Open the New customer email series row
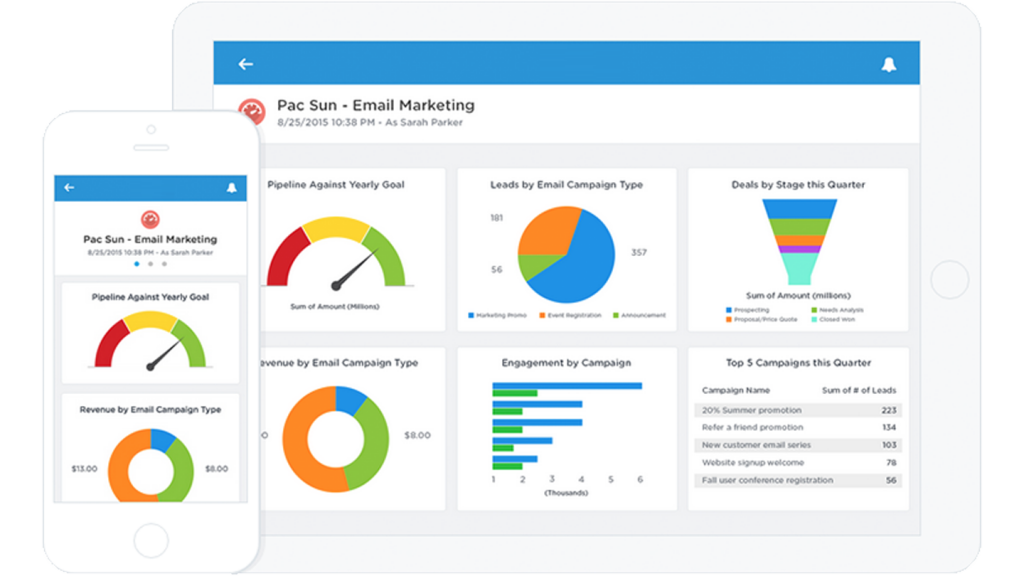 [x=795, y=445]
